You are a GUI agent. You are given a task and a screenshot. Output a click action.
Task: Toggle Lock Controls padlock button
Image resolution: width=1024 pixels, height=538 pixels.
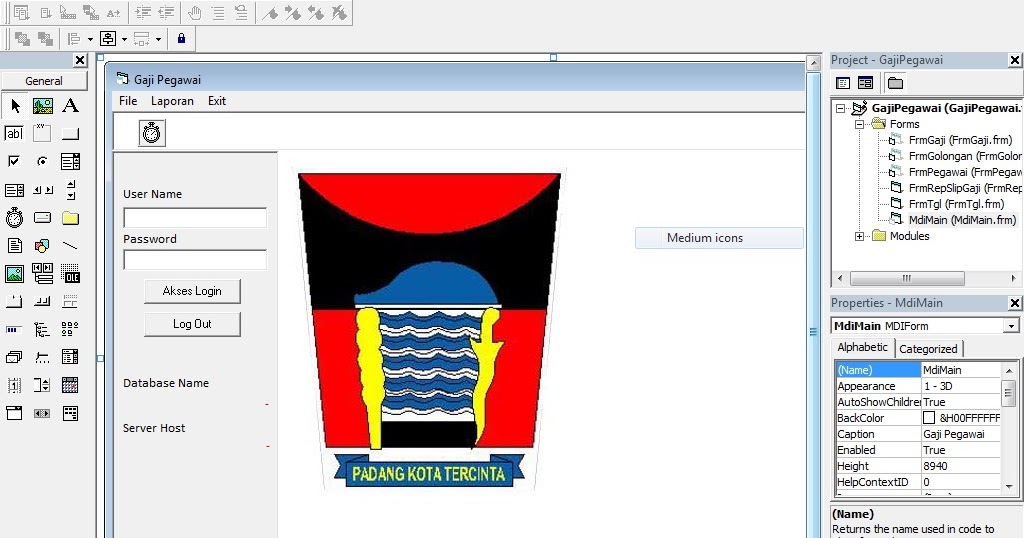[x=182, y=39]
